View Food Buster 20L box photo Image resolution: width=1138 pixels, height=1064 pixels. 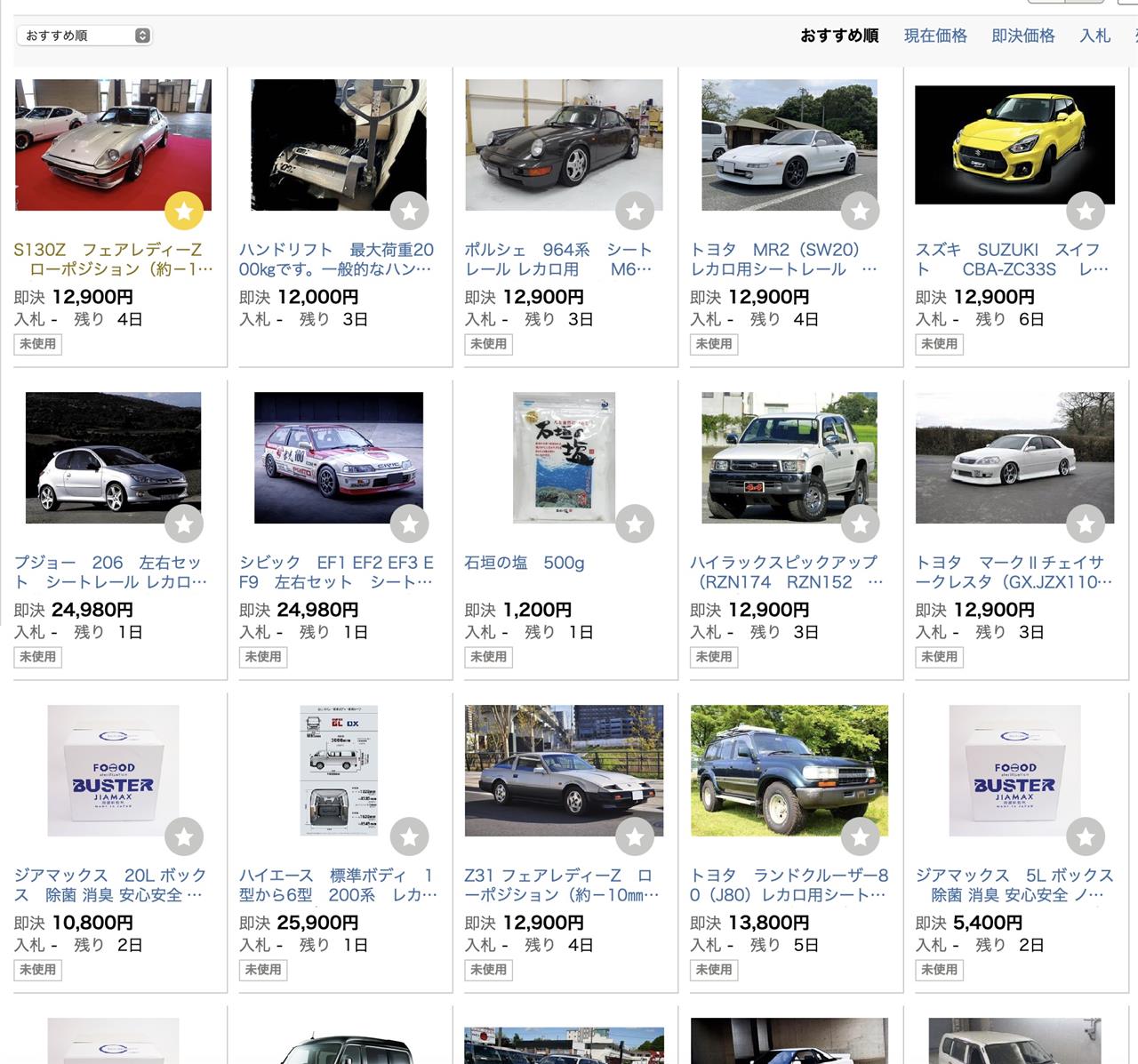pyautogui.click(x=114, y=771)
